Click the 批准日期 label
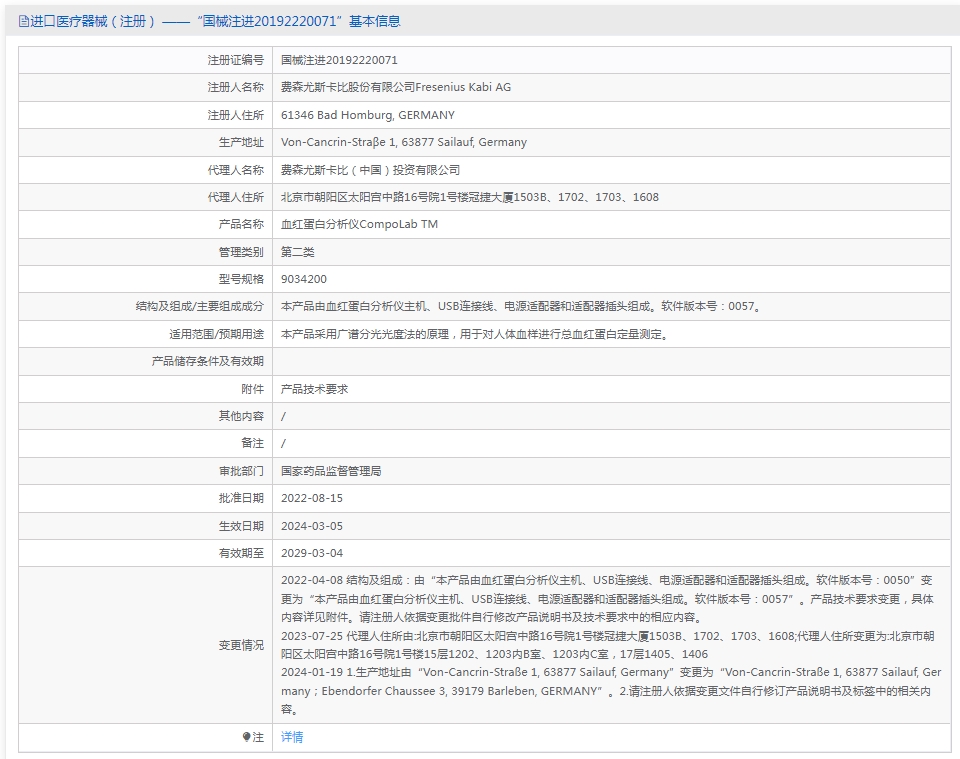This screenshot has height=759, width=960. point(241,498)
